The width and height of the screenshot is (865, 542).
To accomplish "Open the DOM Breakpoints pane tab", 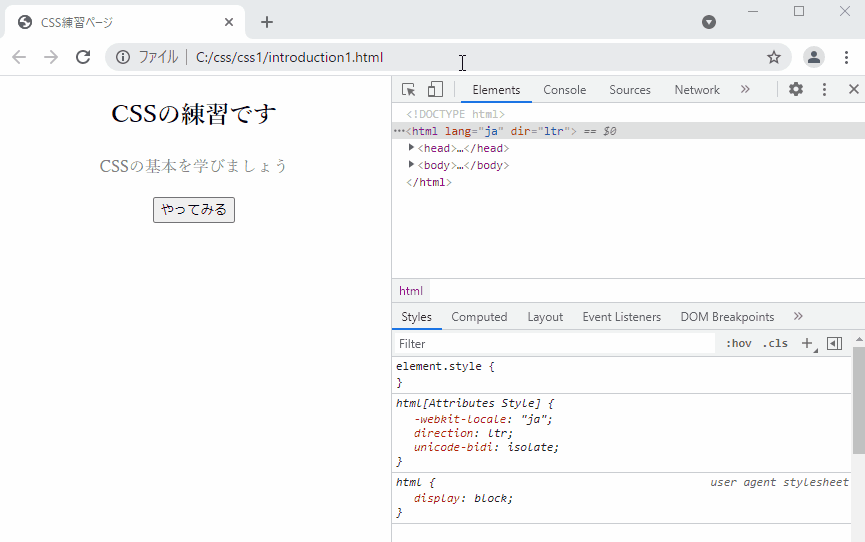I will [x=727, y=317].
